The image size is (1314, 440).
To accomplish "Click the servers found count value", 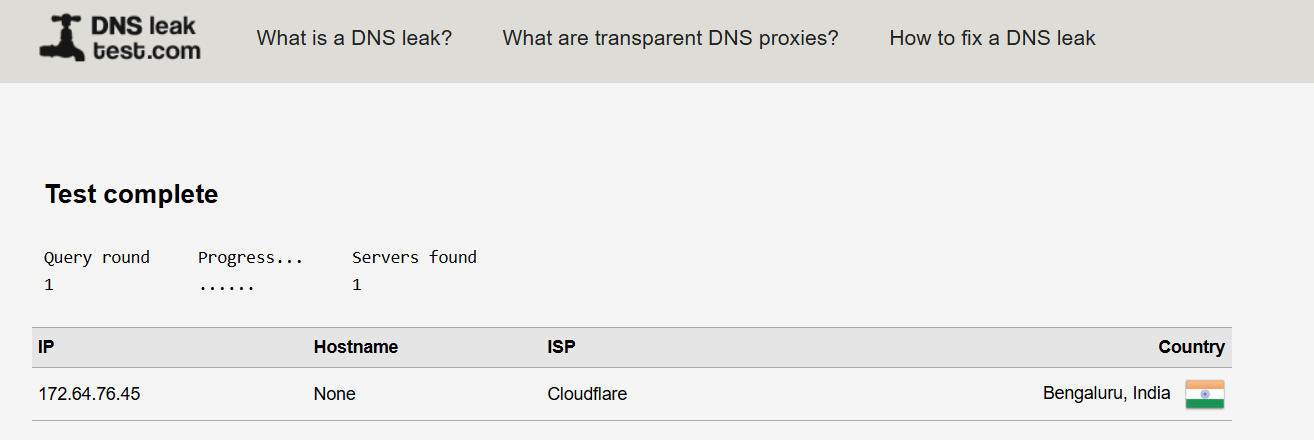I will tap(357, 285).
